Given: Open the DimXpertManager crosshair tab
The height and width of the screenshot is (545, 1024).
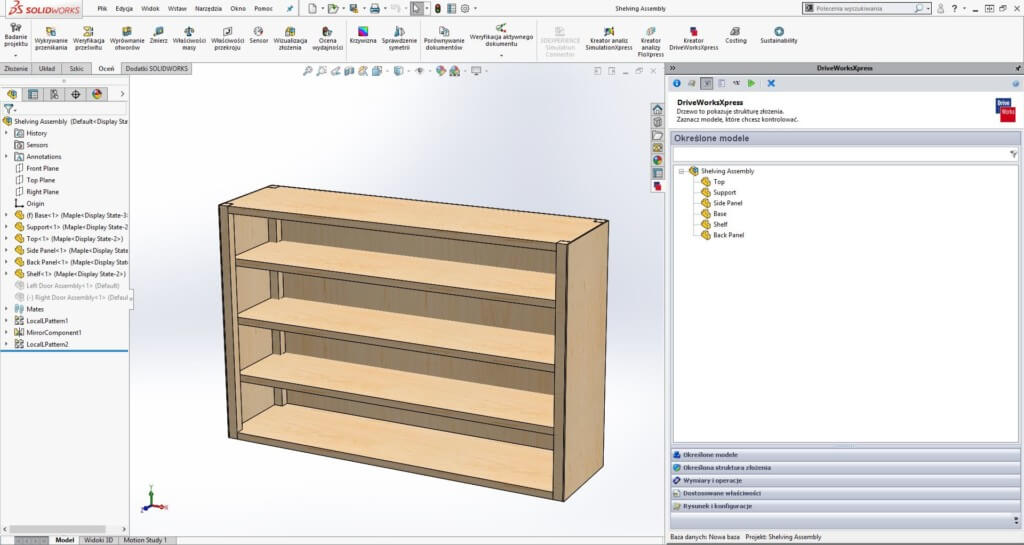Looking at the screenshot, I should (76, 94).
